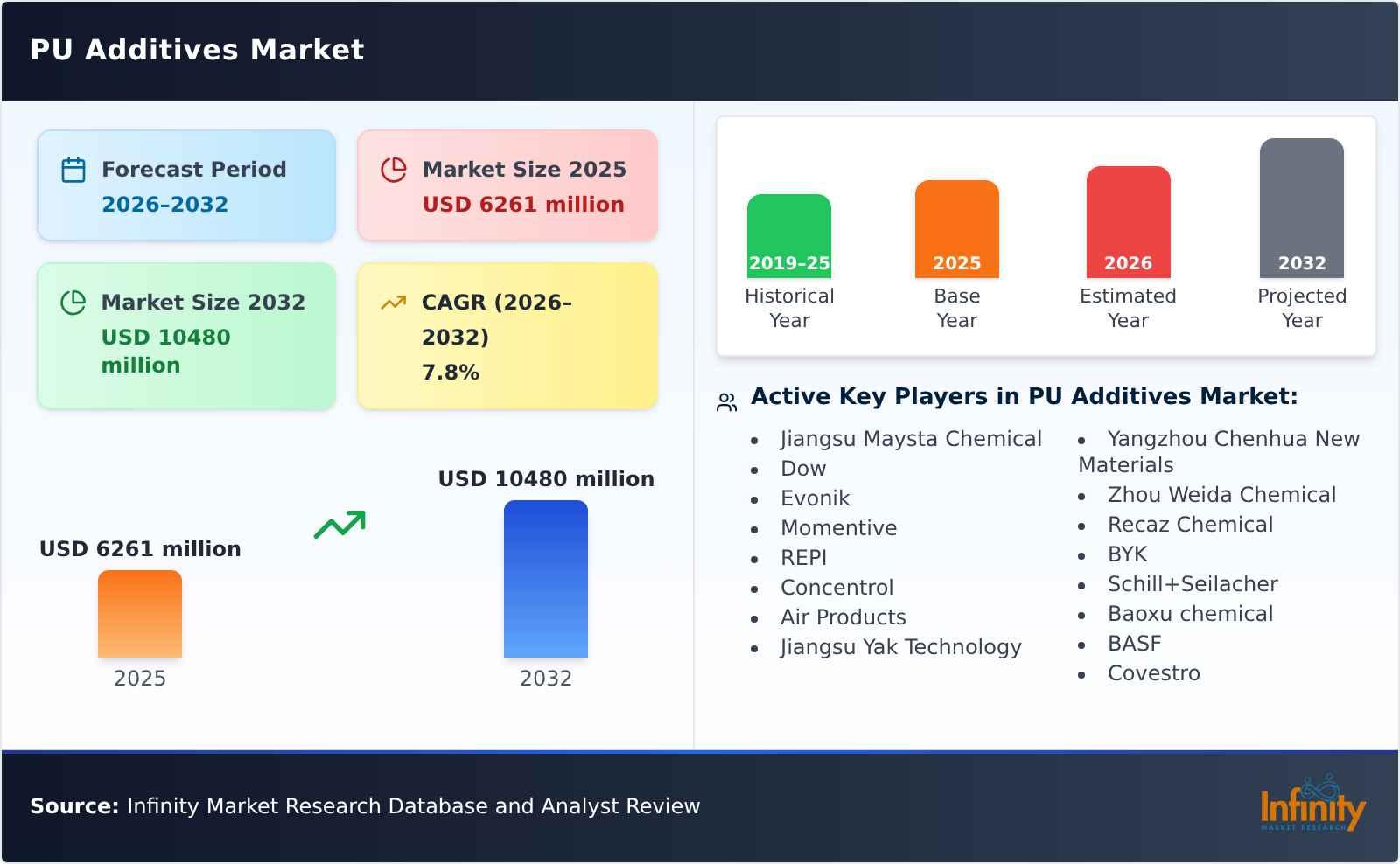Click the calendar icon beside Forecast Period
Image resolution: width=1400 pixels, height=864 pixels.
pyautogui.click(x=73, y=168)
